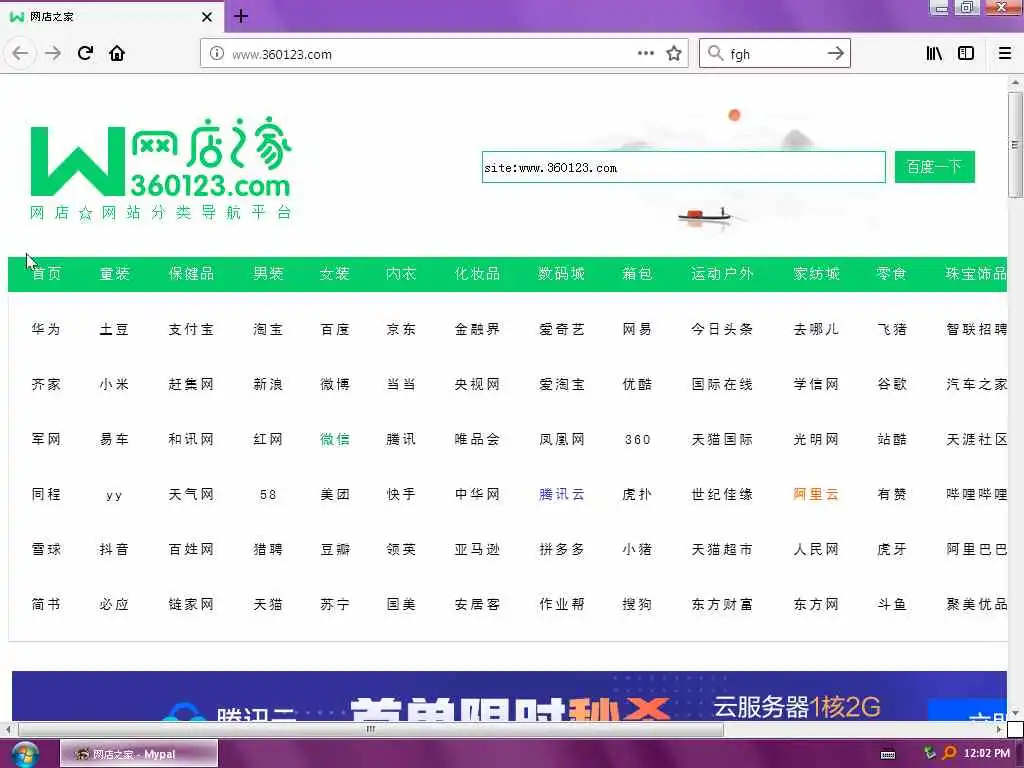Select the 网店之家 browser tab

(x=111, y=17)
